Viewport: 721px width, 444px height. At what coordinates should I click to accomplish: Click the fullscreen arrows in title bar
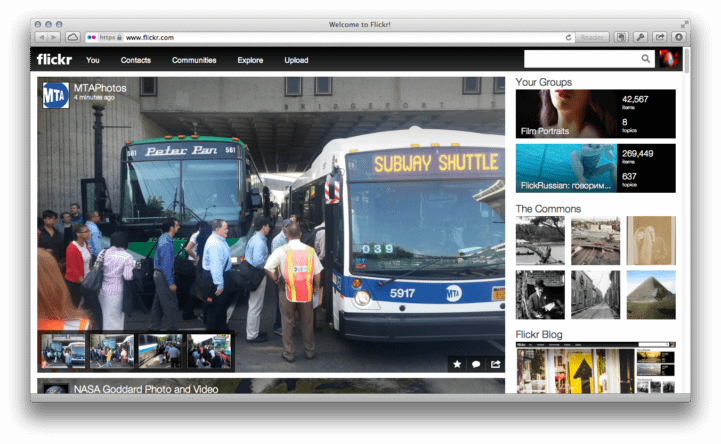[x=684, y=24]
